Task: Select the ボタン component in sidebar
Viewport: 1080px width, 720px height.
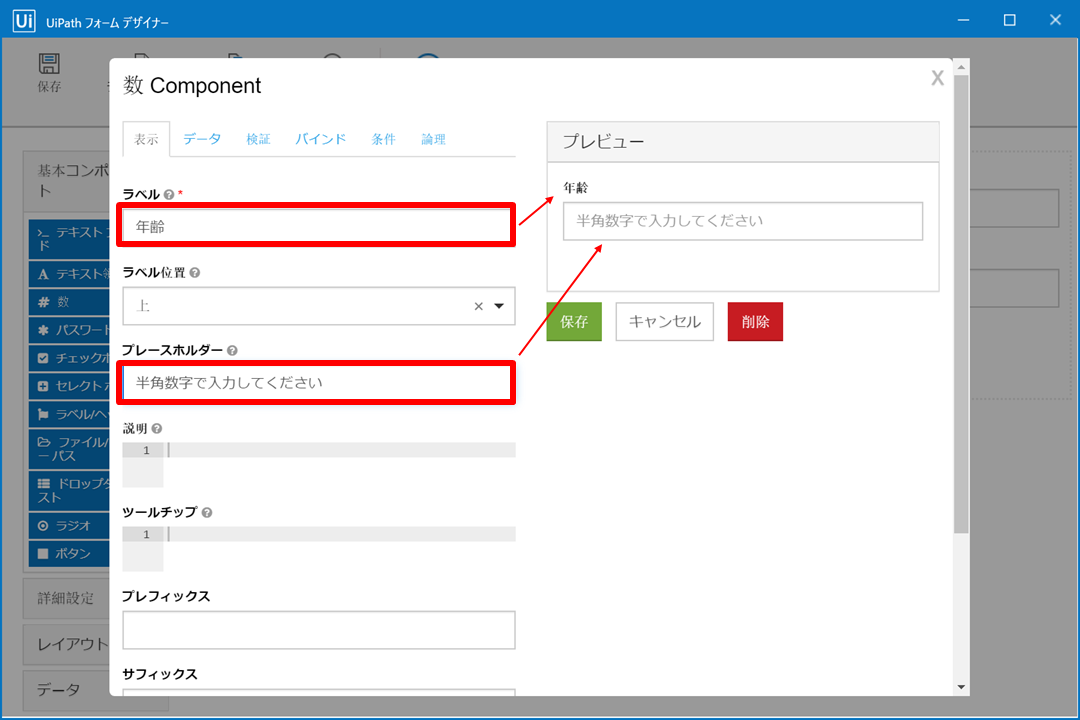Action: 70,553
